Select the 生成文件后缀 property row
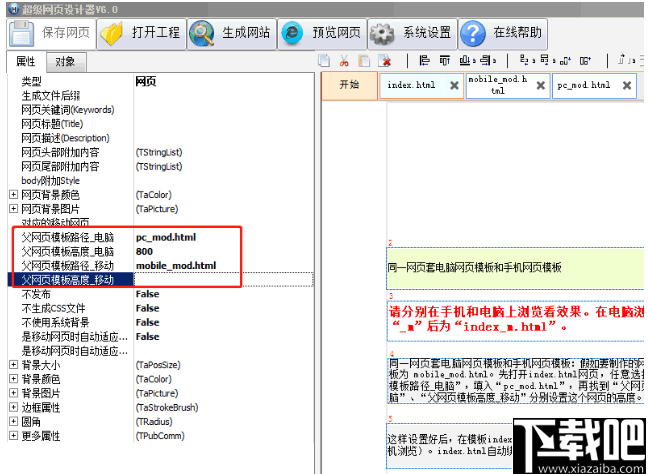The height and width of the screenshot is (474, 648). 160,96
